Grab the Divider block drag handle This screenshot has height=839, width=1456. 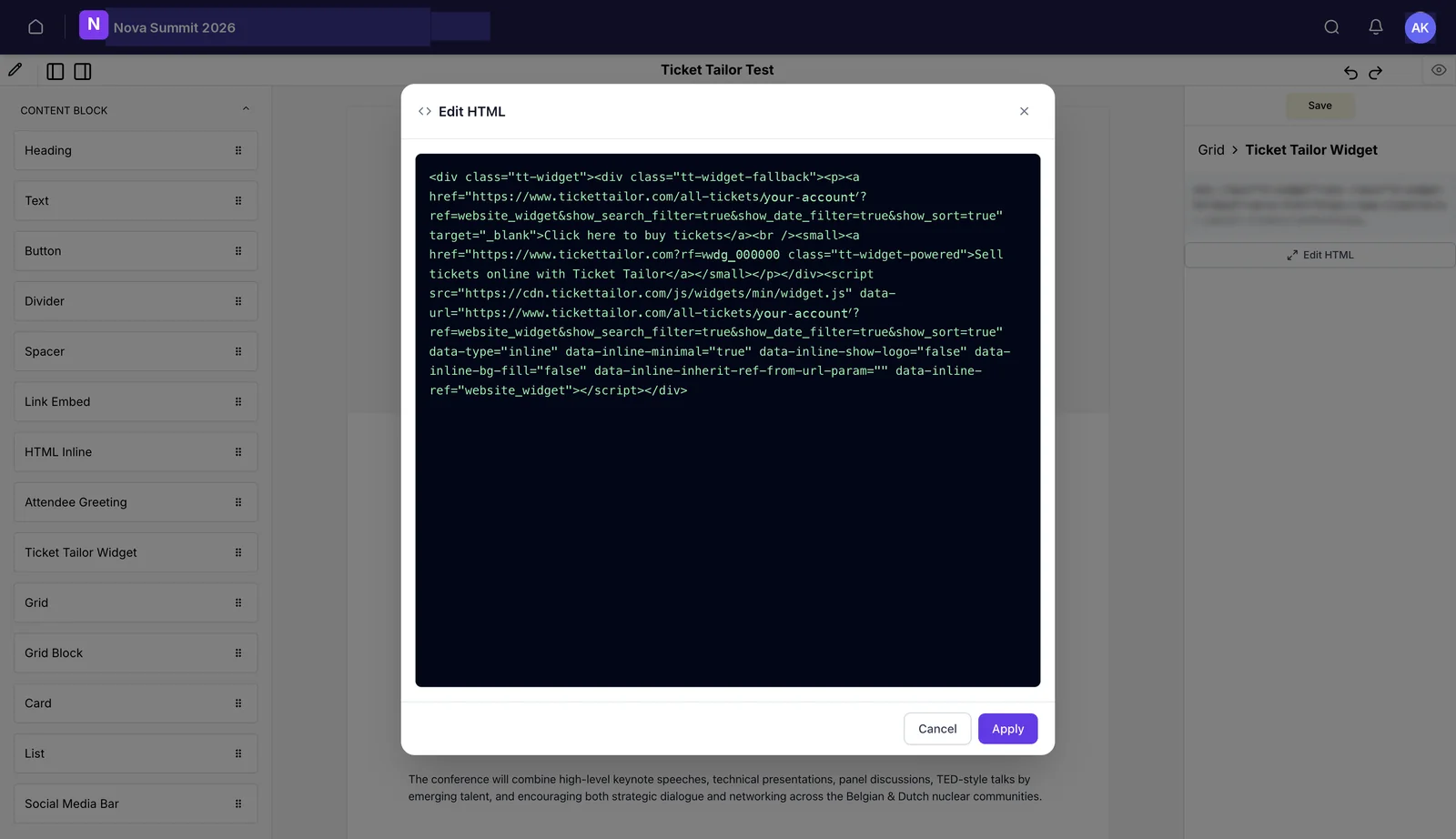(x=238, y=301)
